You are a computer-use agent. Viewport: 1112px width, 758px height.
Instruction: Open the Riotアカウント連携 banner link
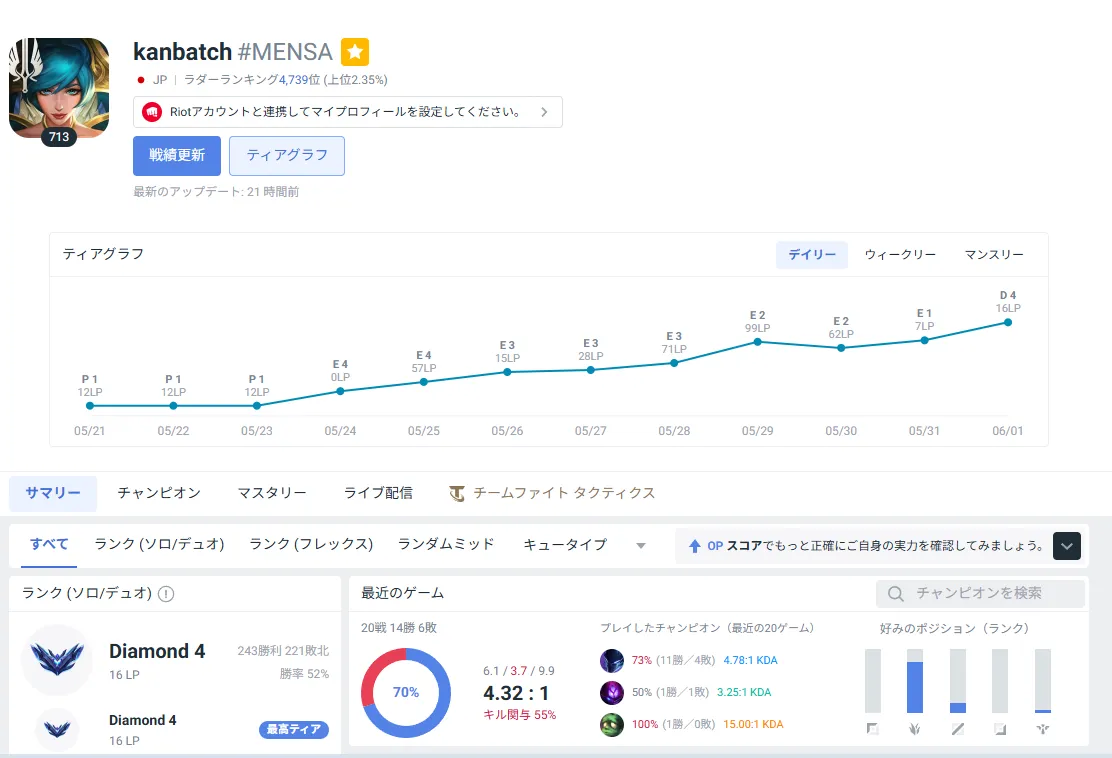tap(348, 112)
